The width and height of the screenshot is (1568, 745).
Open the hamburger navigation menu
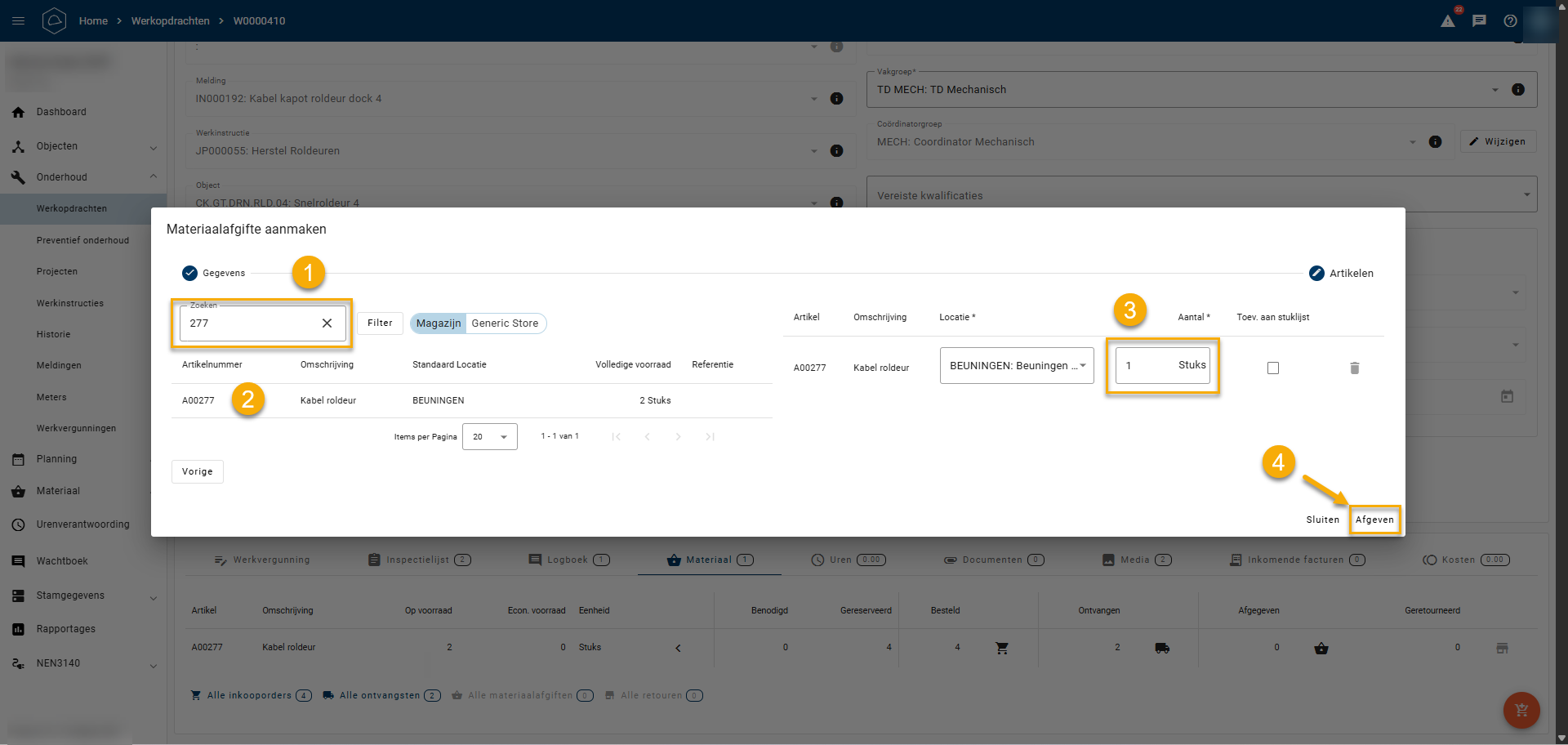pos(18,21)
